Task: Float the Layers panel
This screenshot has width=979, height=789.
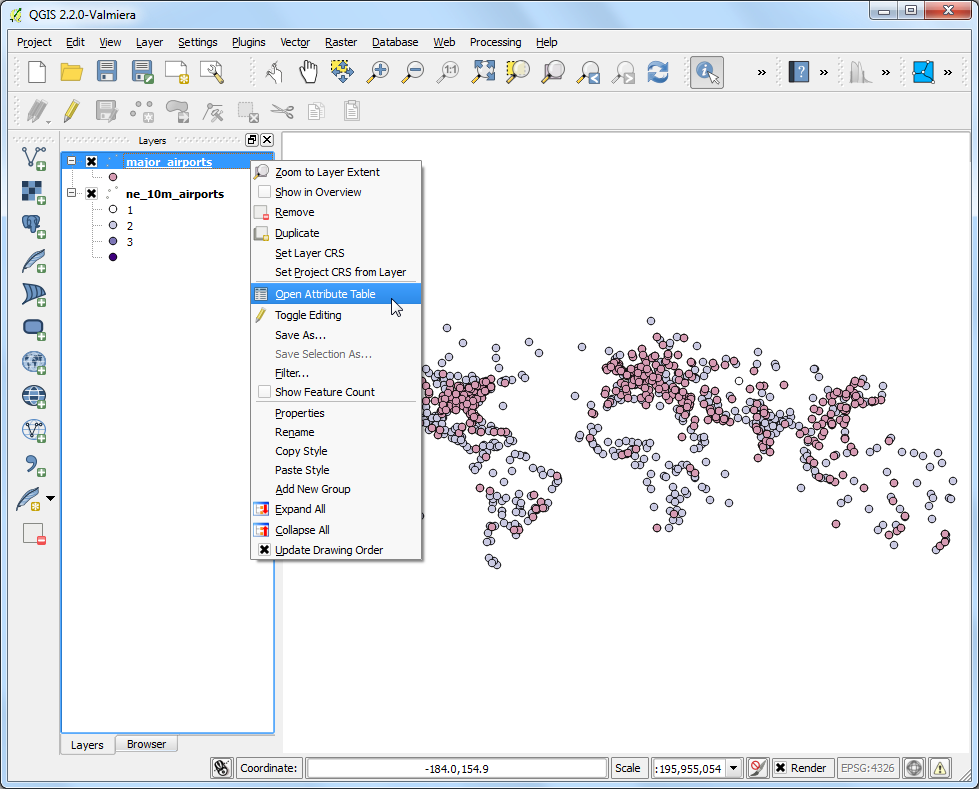Action: coord(252,140)
